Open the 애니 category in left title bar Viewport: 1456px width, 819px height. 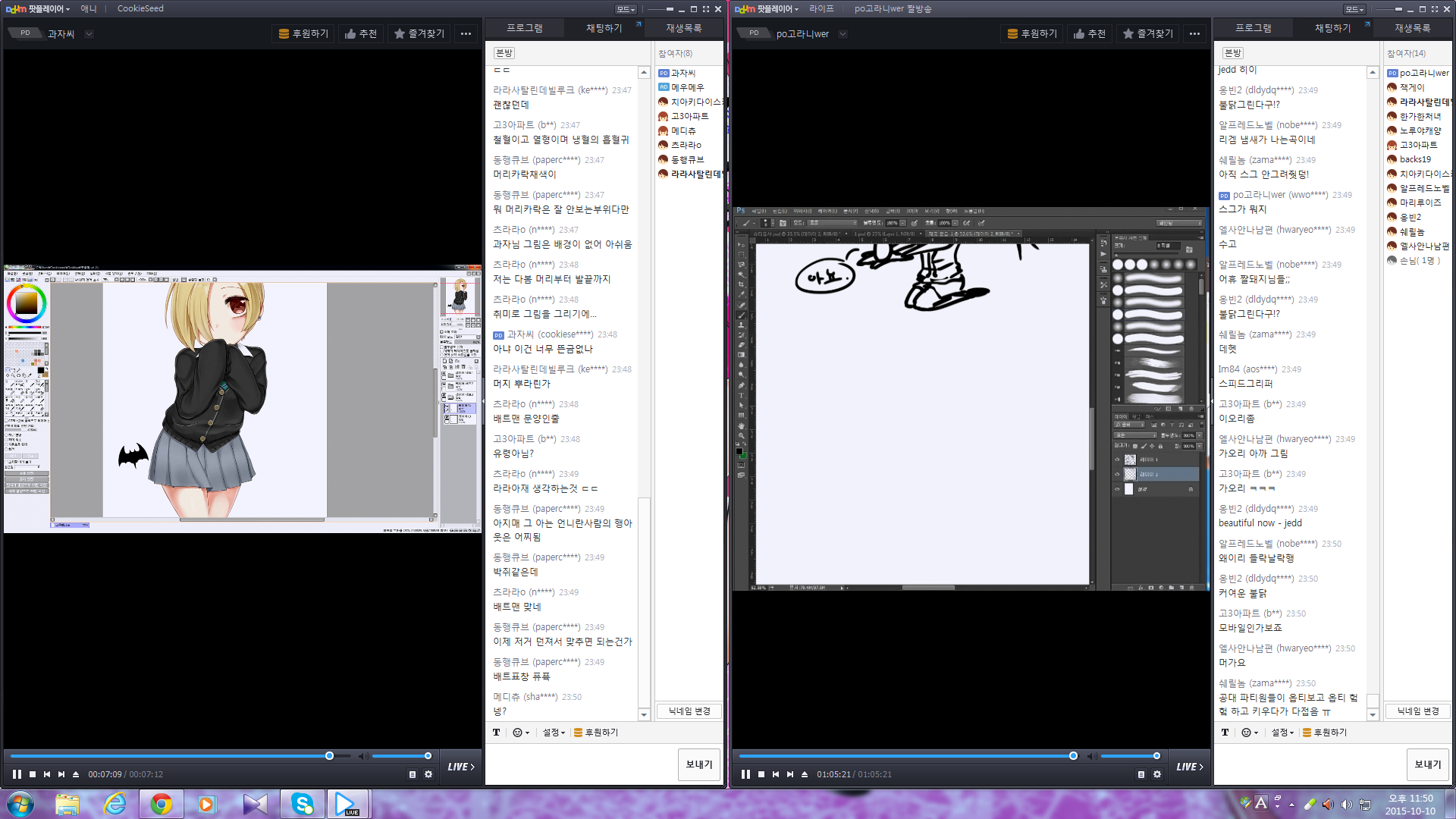89,9
